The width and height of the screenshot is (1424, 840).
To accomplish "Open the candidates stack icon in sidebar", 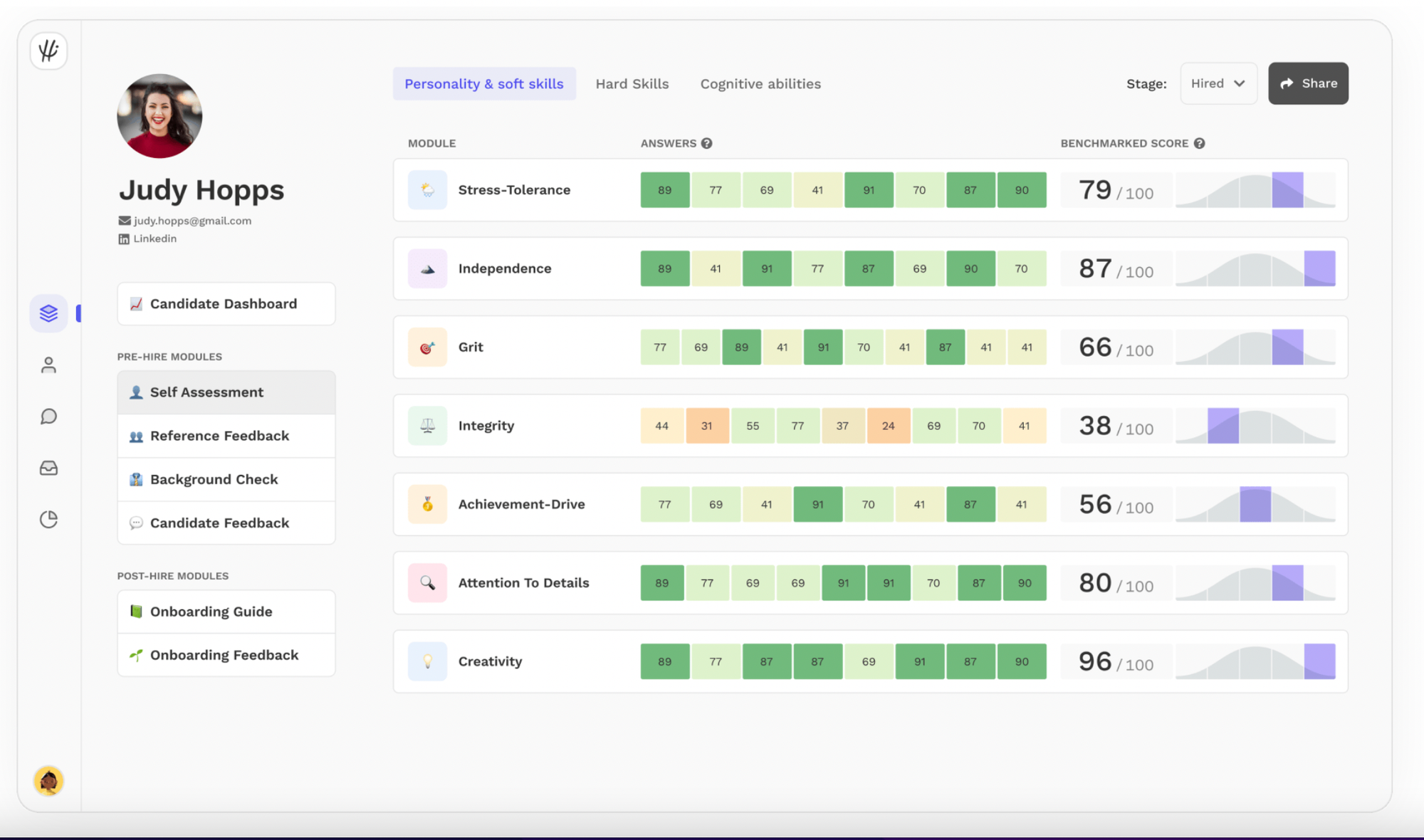I will point(48,312).
